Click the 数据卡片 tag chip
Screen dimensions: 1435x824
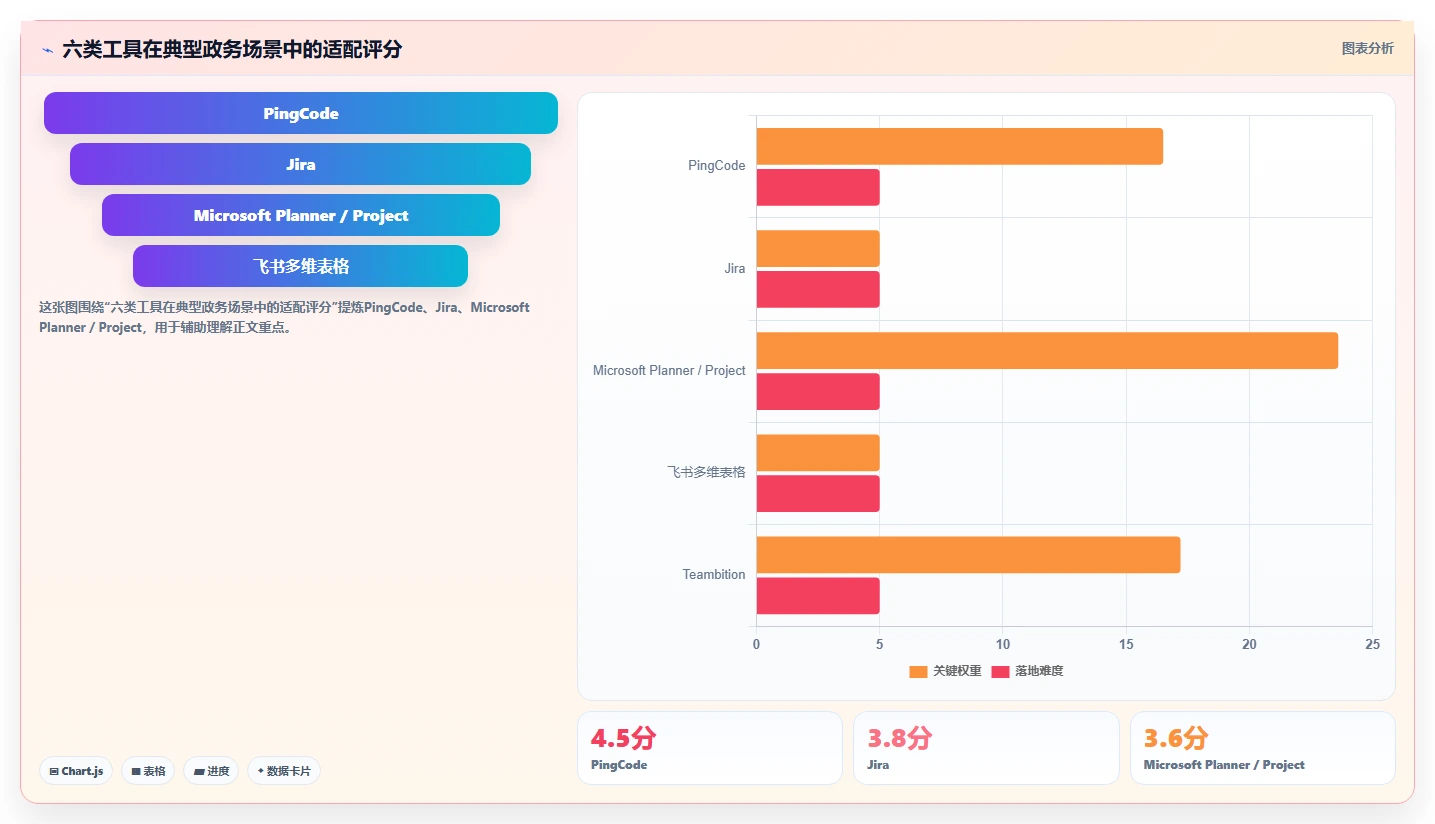[x=284, y=771]
